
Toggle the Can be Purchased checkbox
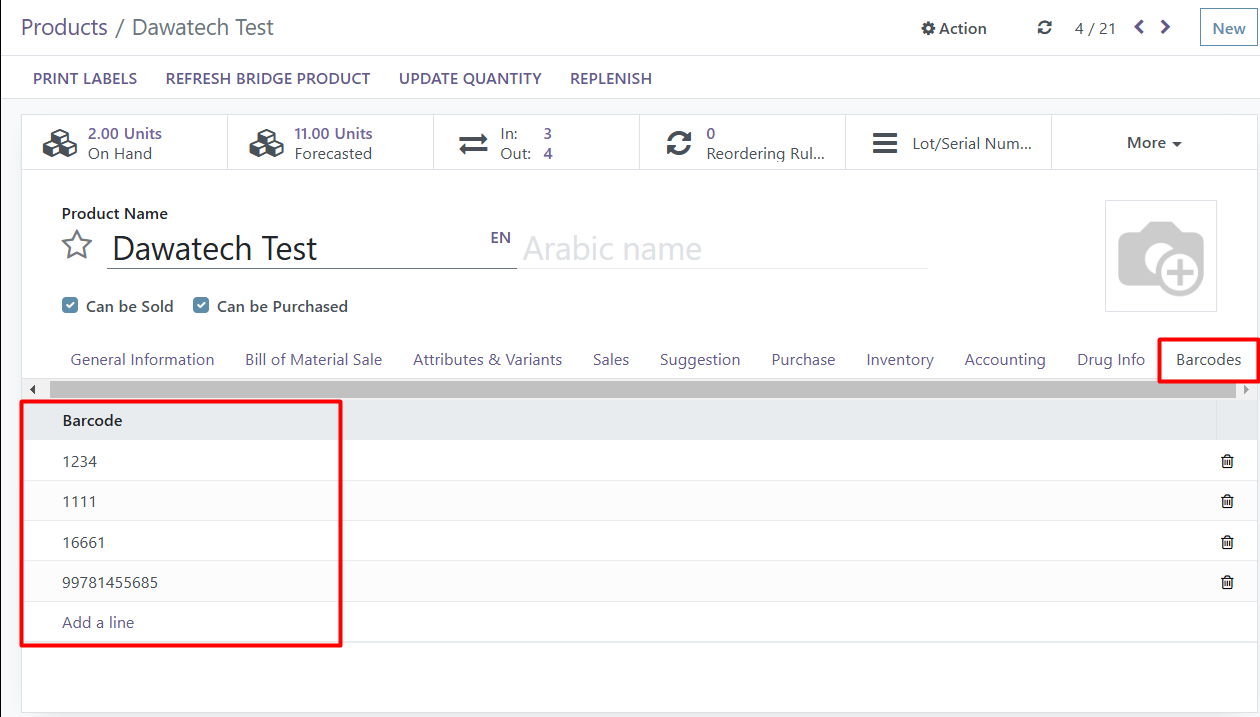[201, 305]
